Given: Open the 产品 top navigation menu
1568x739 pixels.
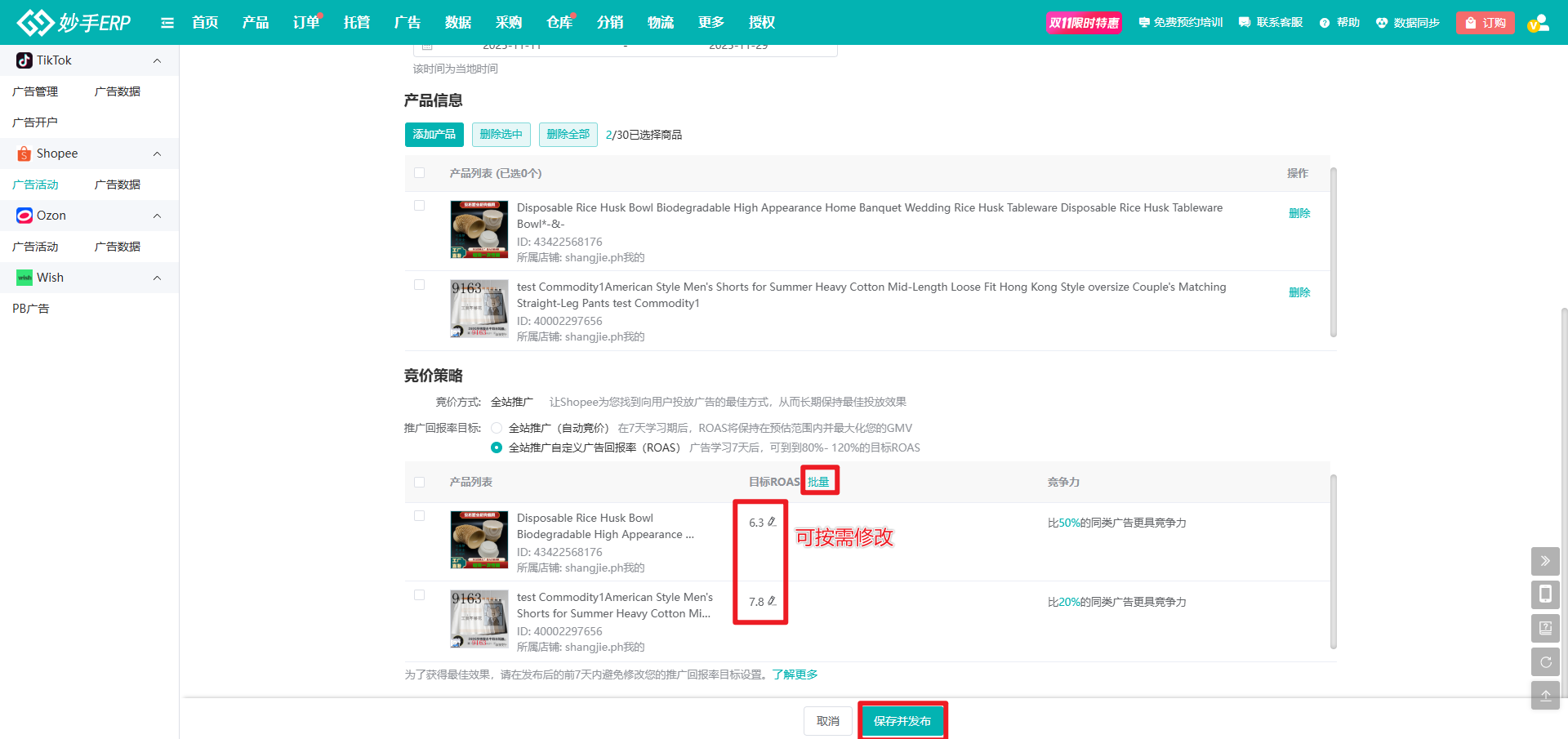Looking at the screenshot, I should (256, 23).
